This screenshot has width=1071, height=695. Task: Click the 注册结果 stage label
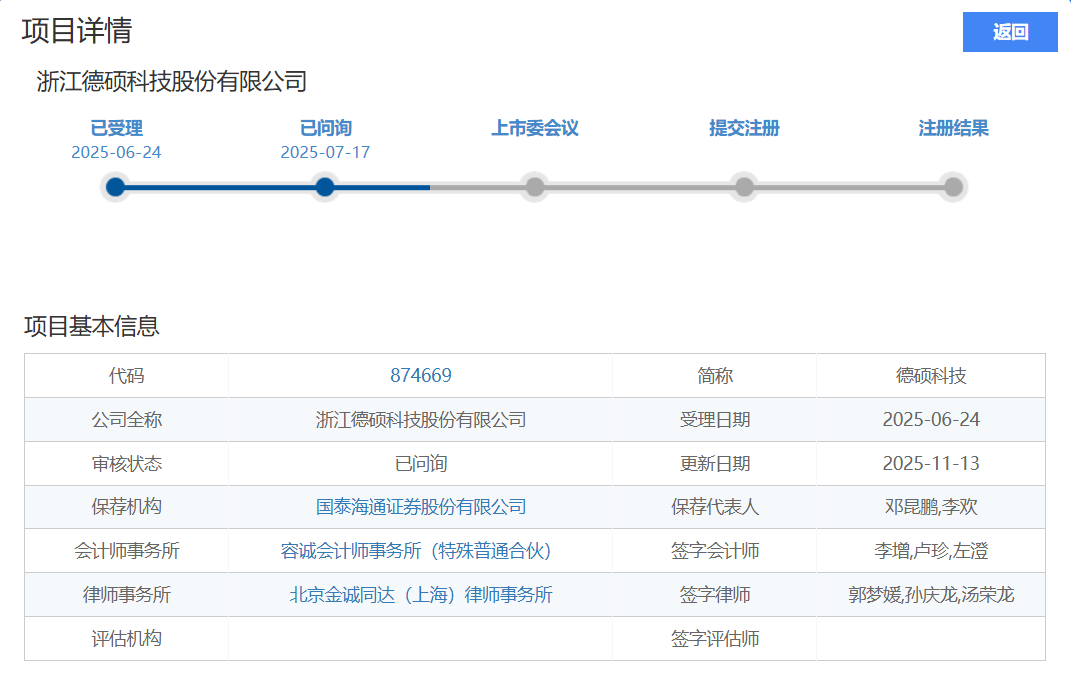point(953,128)
